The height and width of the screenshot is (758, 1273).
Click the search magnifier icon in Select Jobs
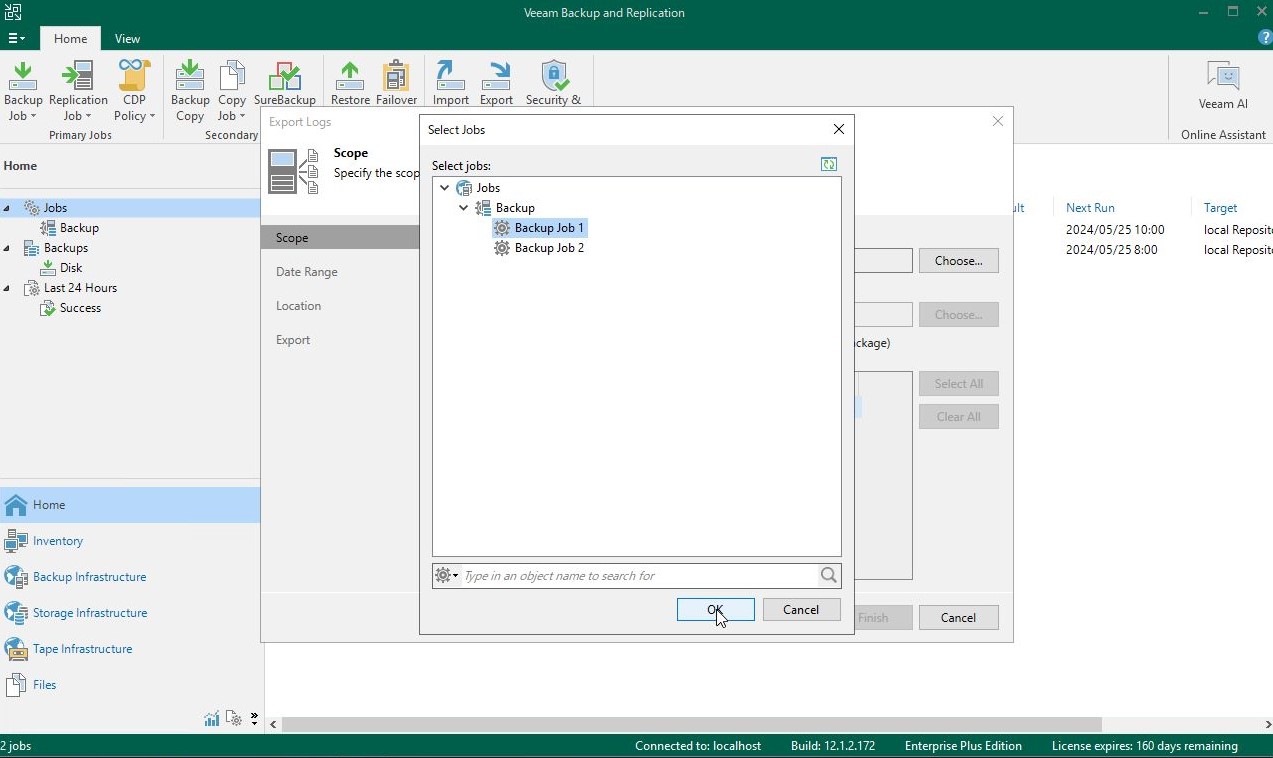[829, 575]
